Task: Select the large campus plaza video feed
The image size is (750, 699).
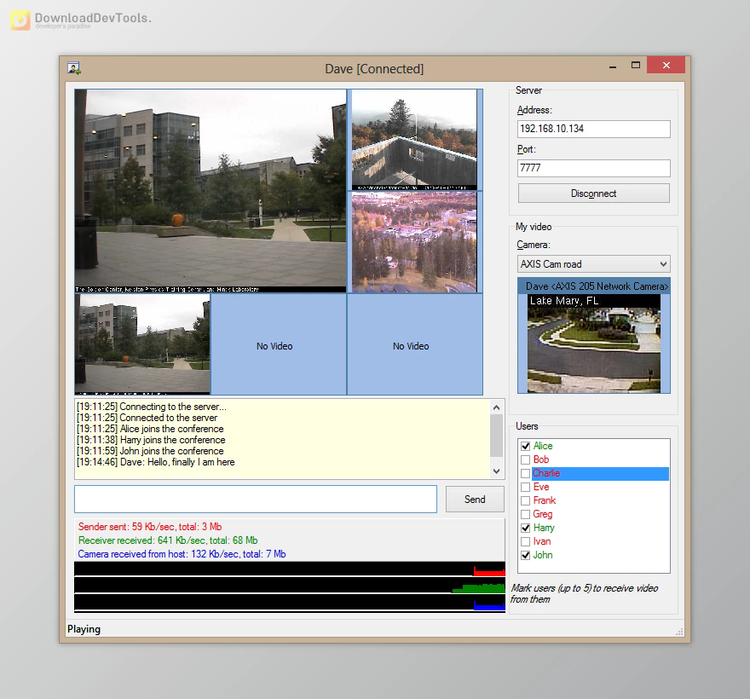Action: pyautogui.click(x=210, y=190)
